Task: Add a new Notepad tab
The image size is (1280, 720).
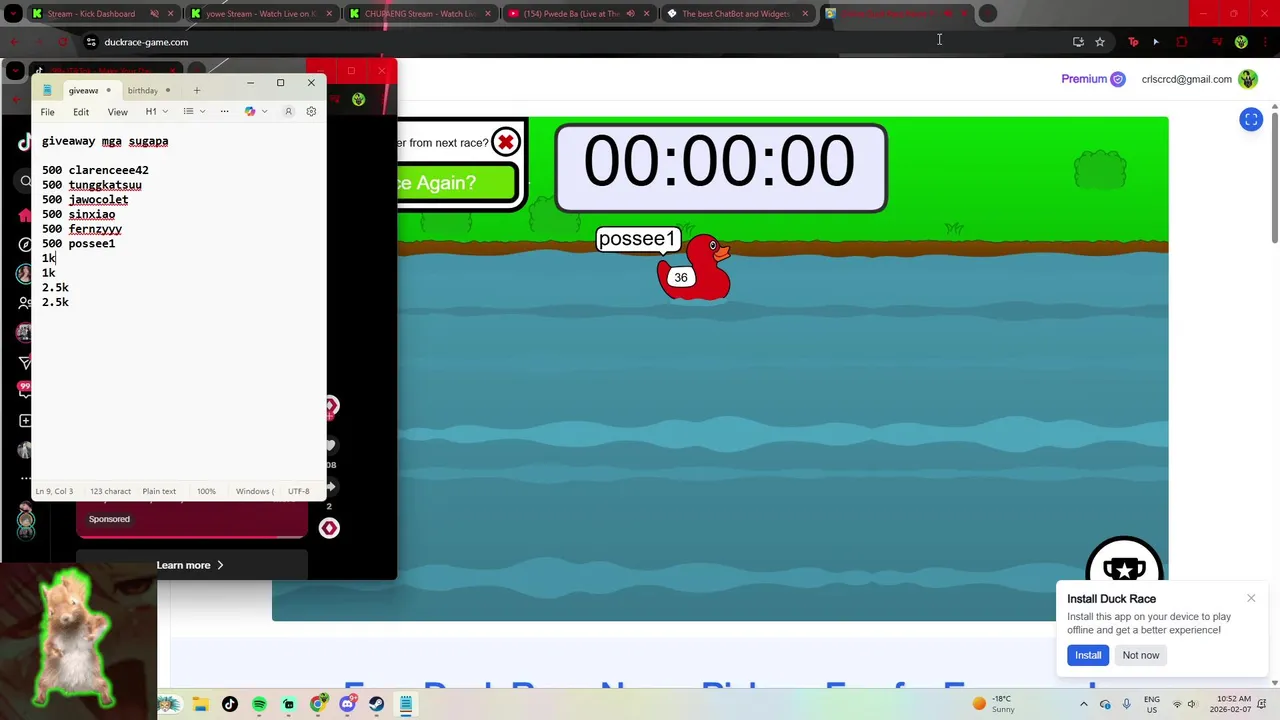Action: click(197, 91)
